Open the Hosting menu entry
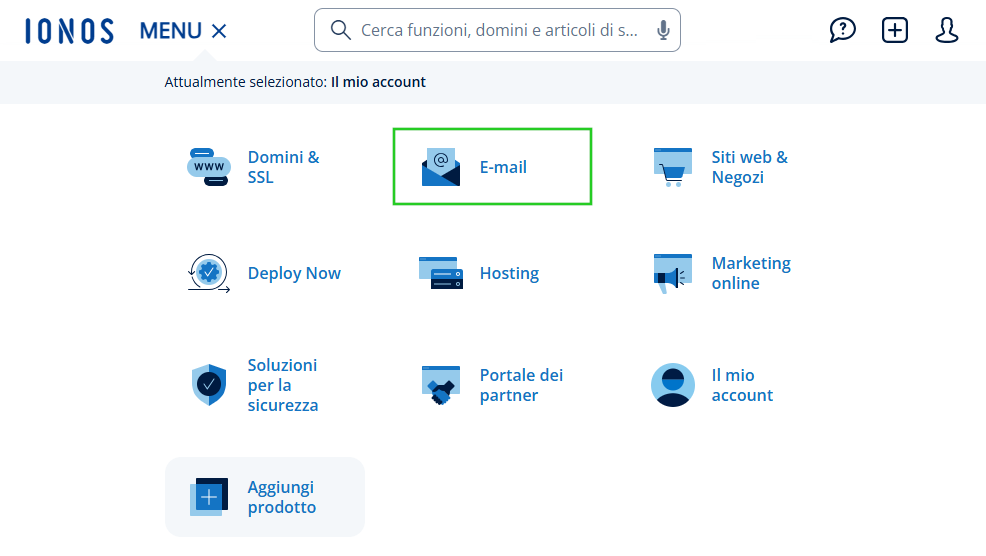986x556 pixels. click(509, 273)
